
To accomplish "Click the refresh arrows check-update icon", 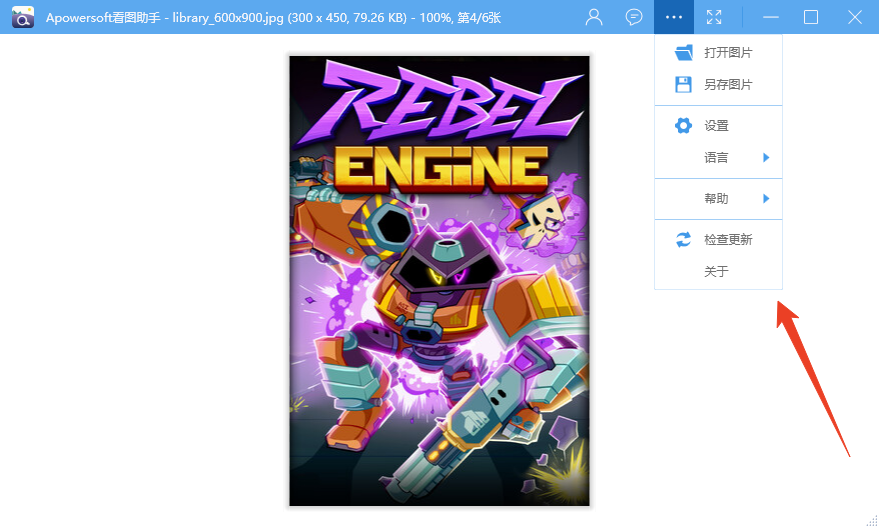I will pyautogui.click(x=684, y=239).
